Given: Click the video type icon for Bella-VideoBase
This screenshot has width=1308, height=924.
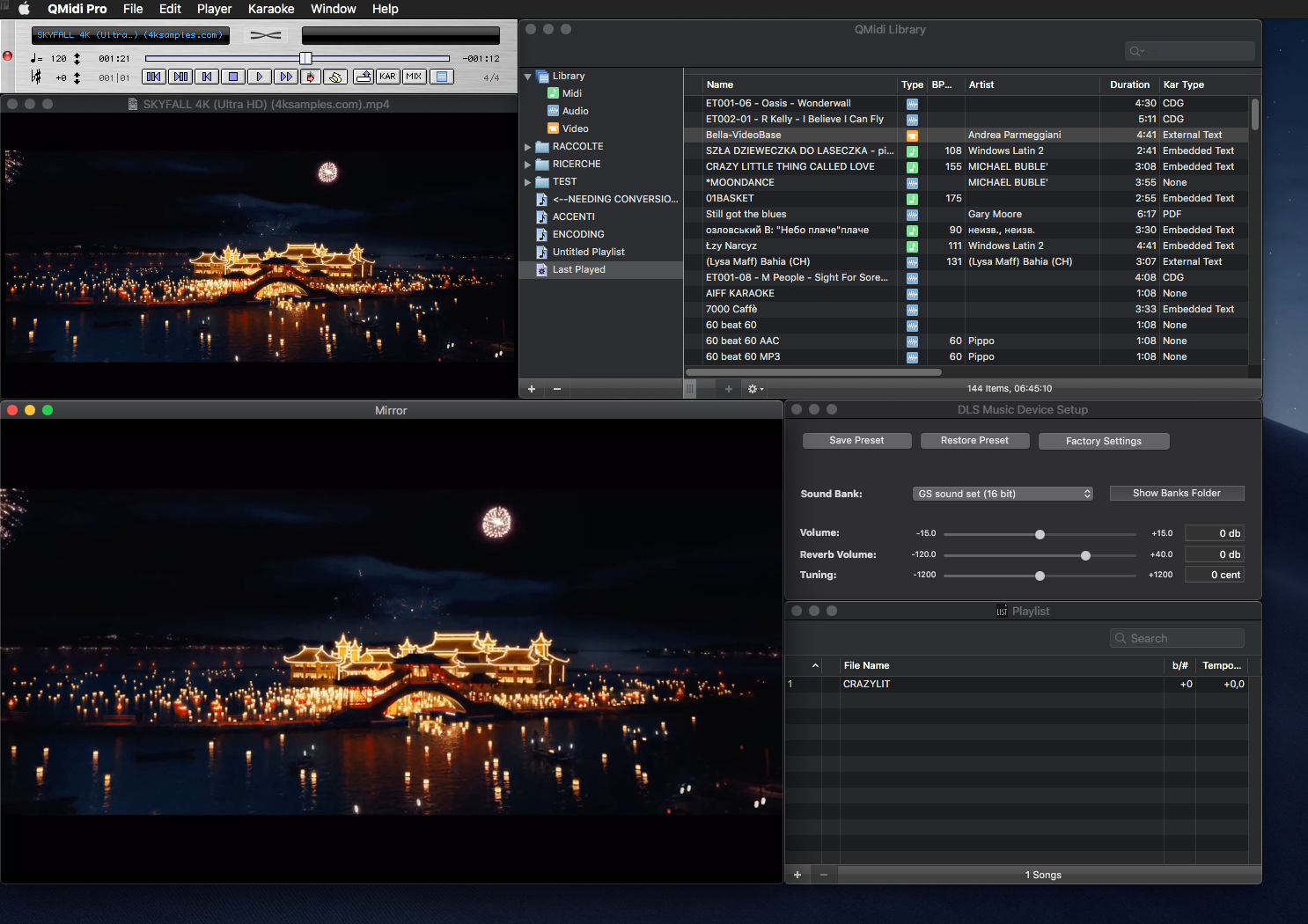Looking at the screenshot, I should tap(912, 136).
